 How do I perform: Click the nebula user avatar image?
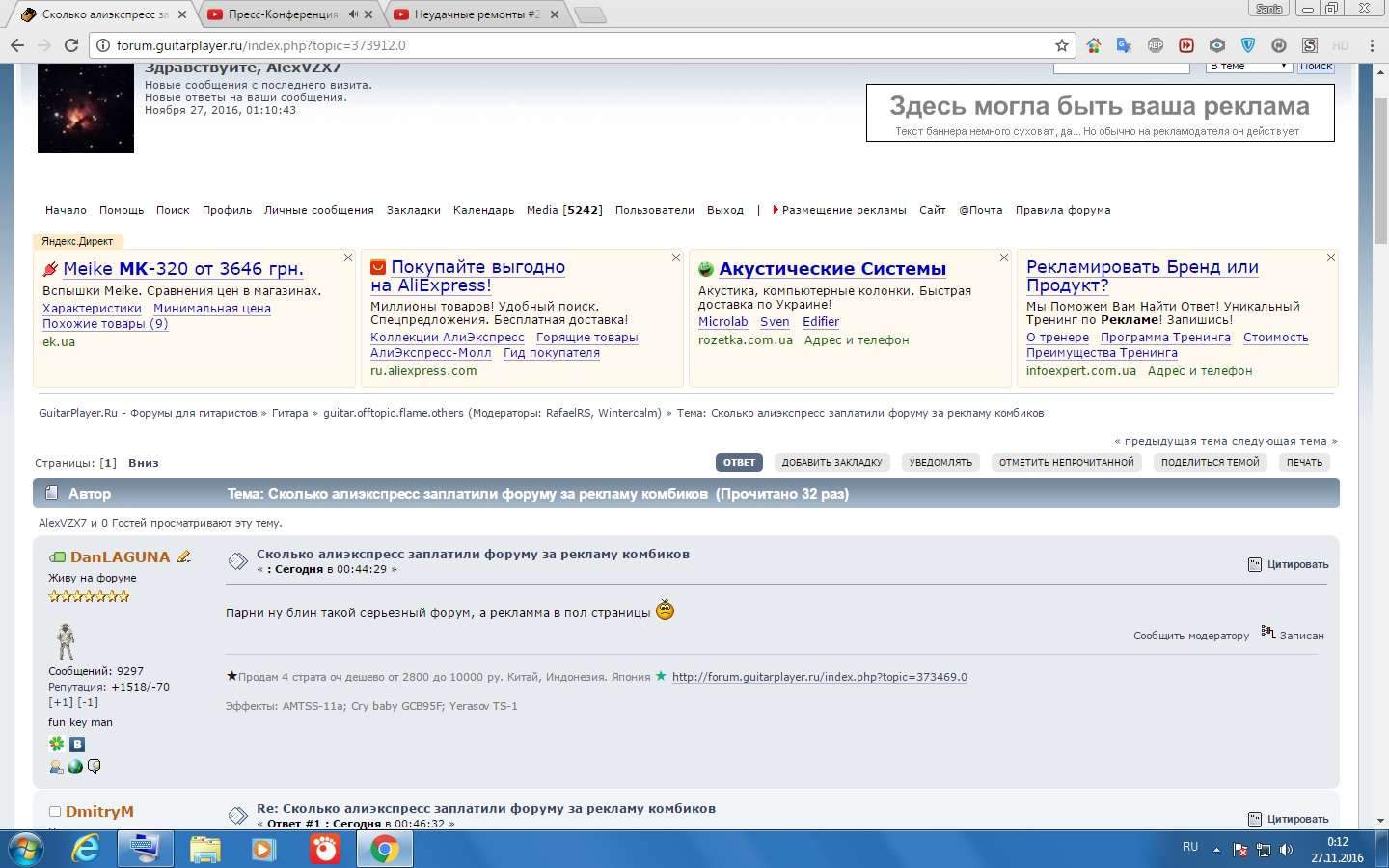[86, 108]
